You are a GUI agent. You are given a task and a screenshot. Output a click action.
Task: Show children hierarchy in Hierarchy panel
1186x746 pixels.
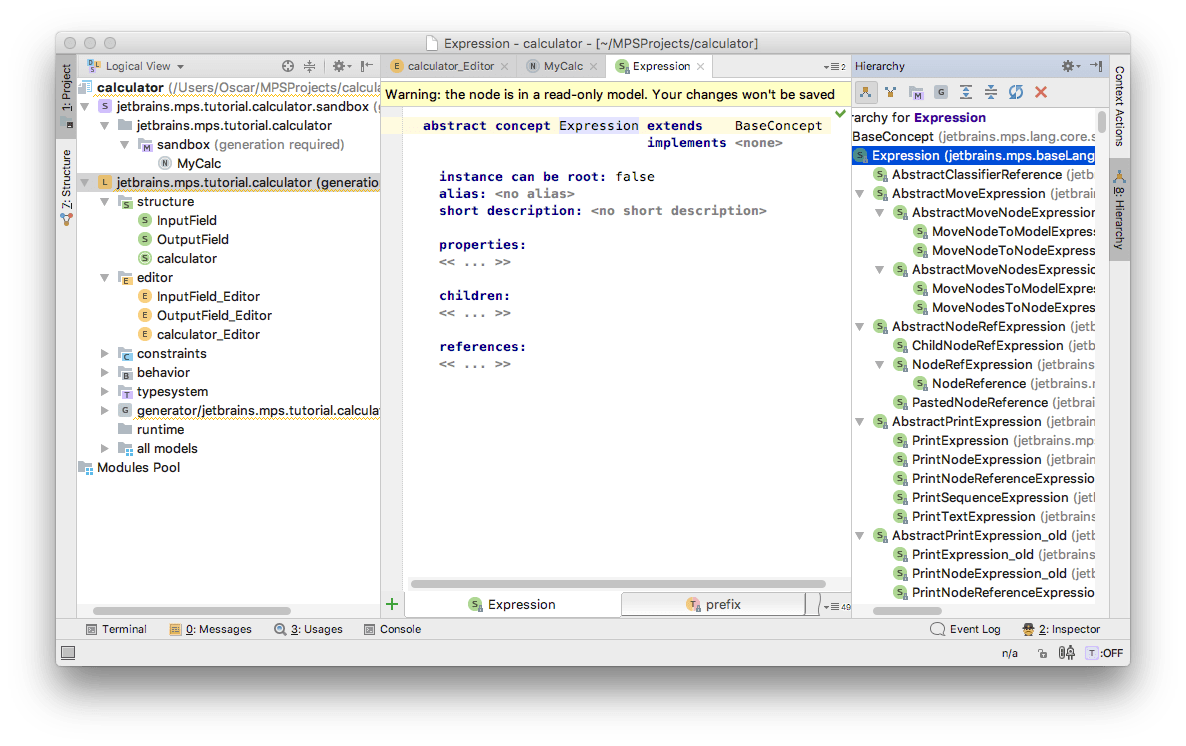pos(866,92)
